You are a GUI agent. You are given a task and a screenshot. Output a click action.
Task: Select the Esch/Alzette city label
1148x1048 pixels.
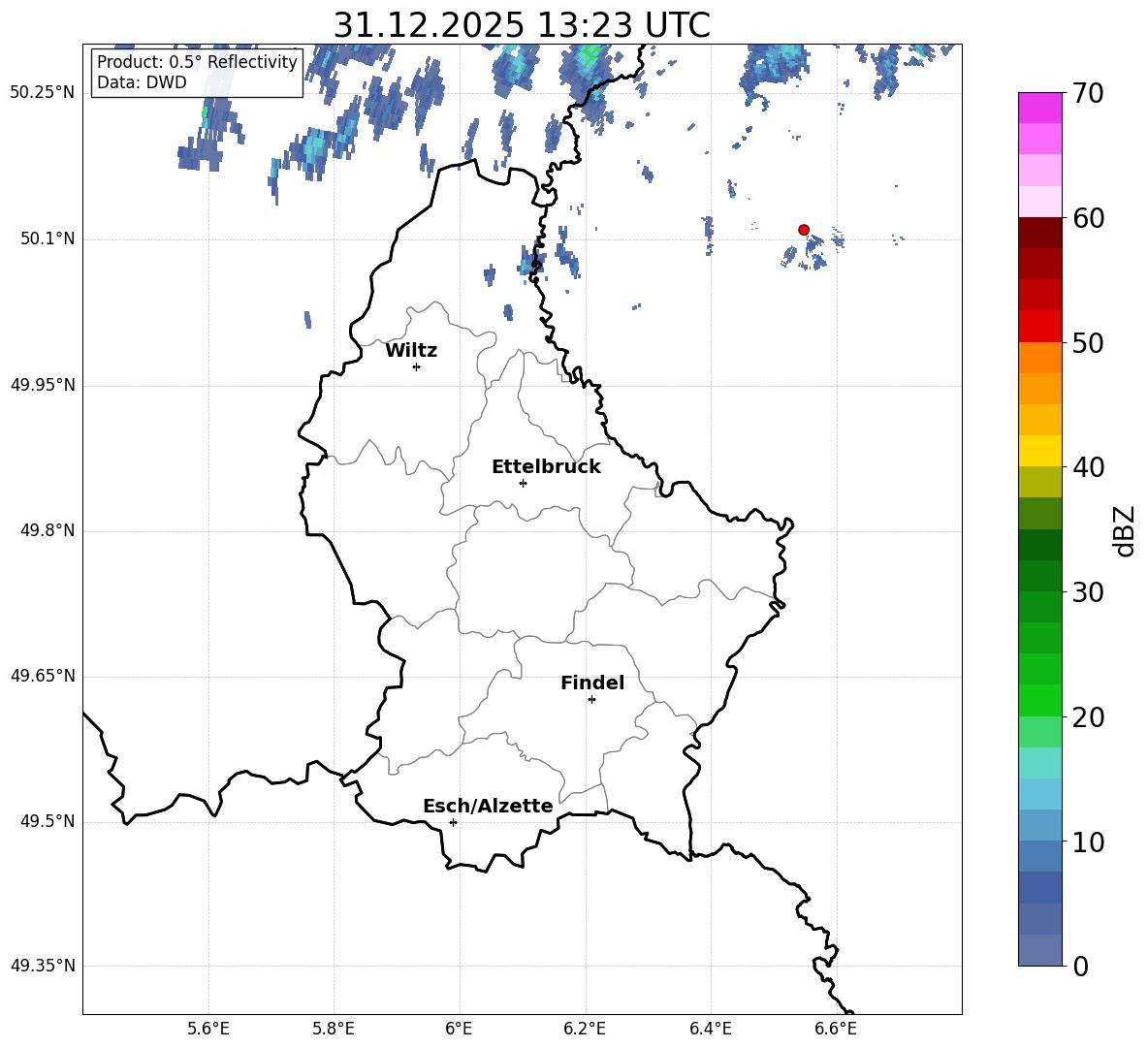click(488, 807)
